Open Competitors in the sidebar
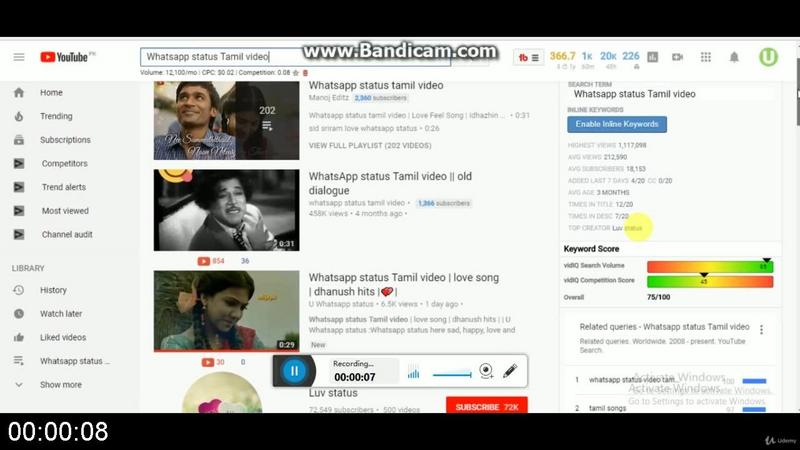The height and width of the screenshot is (450, 800). pos(65,163)
